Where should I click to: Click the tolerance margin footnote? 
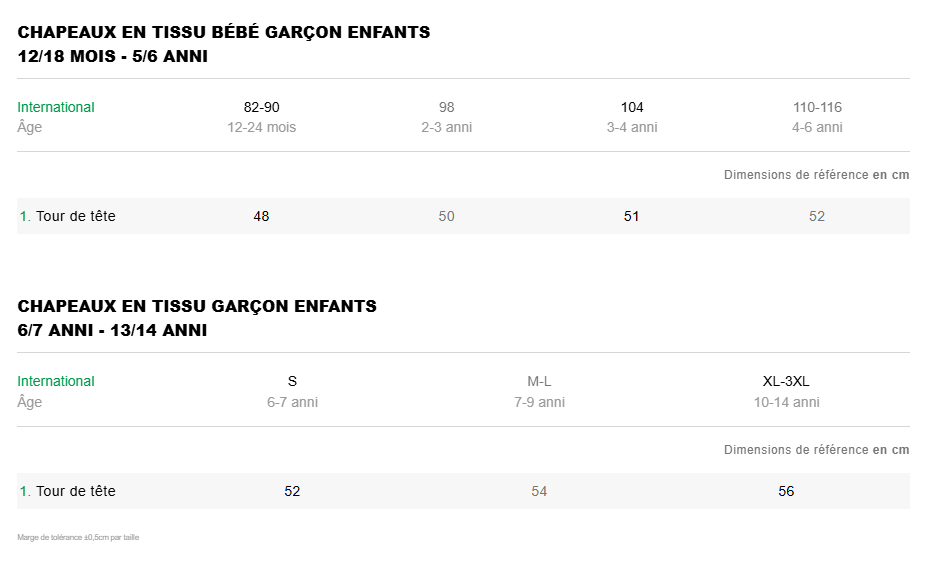[x=78, y=538]
